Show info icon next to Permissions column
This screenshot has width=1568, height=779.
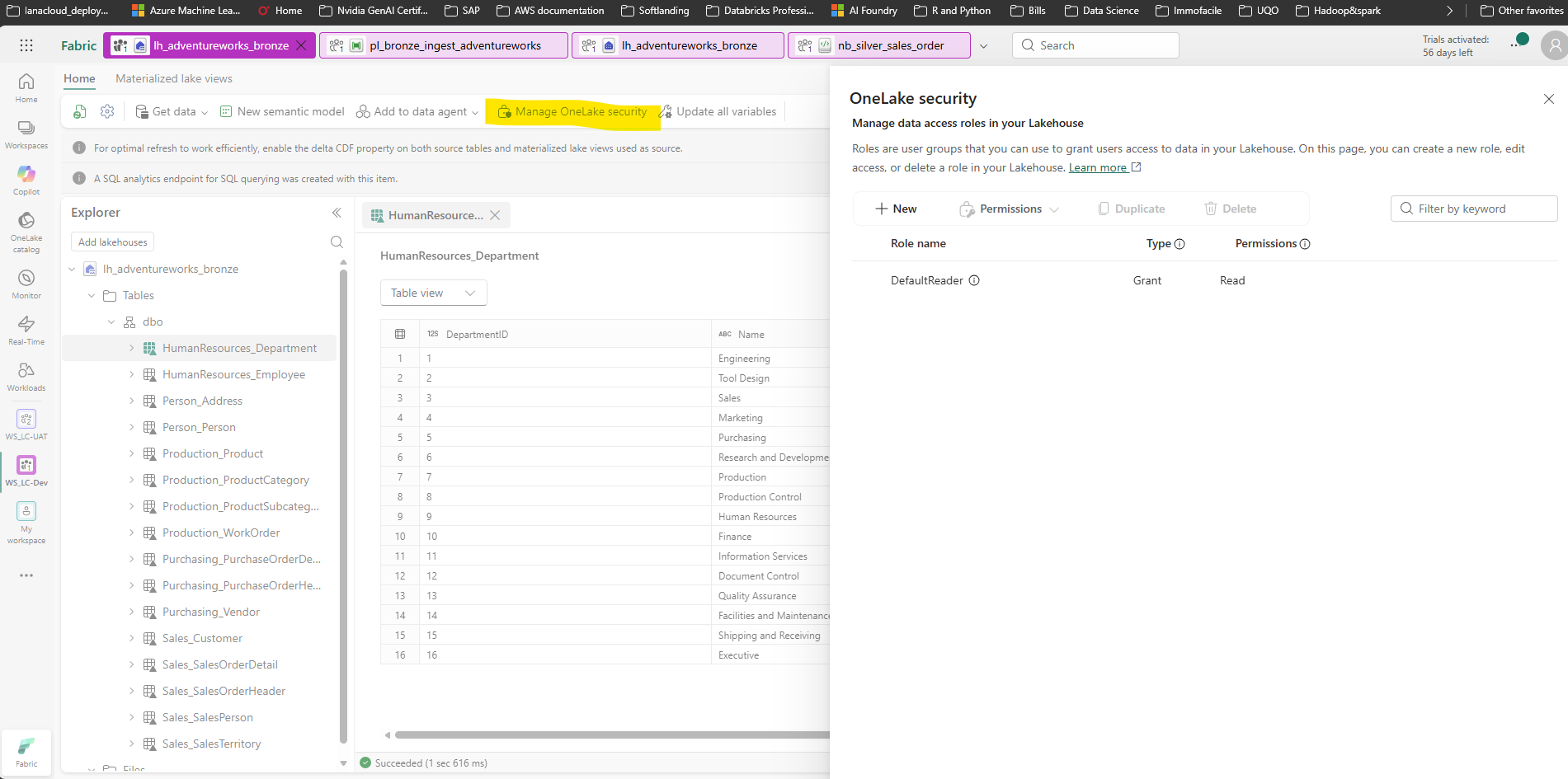[1305, 244]
